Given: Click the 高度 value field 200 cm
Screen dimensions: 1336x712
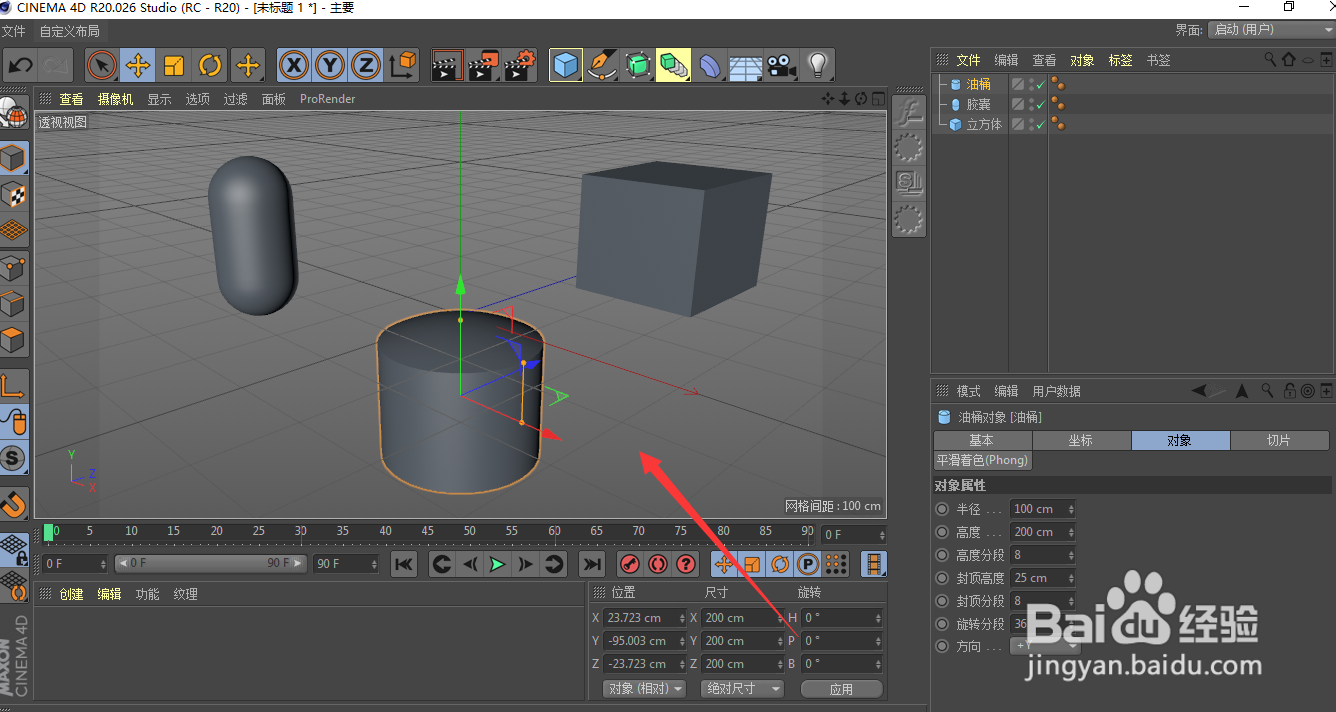Looking at the screenshot, I should click(x=1043, y=532).
